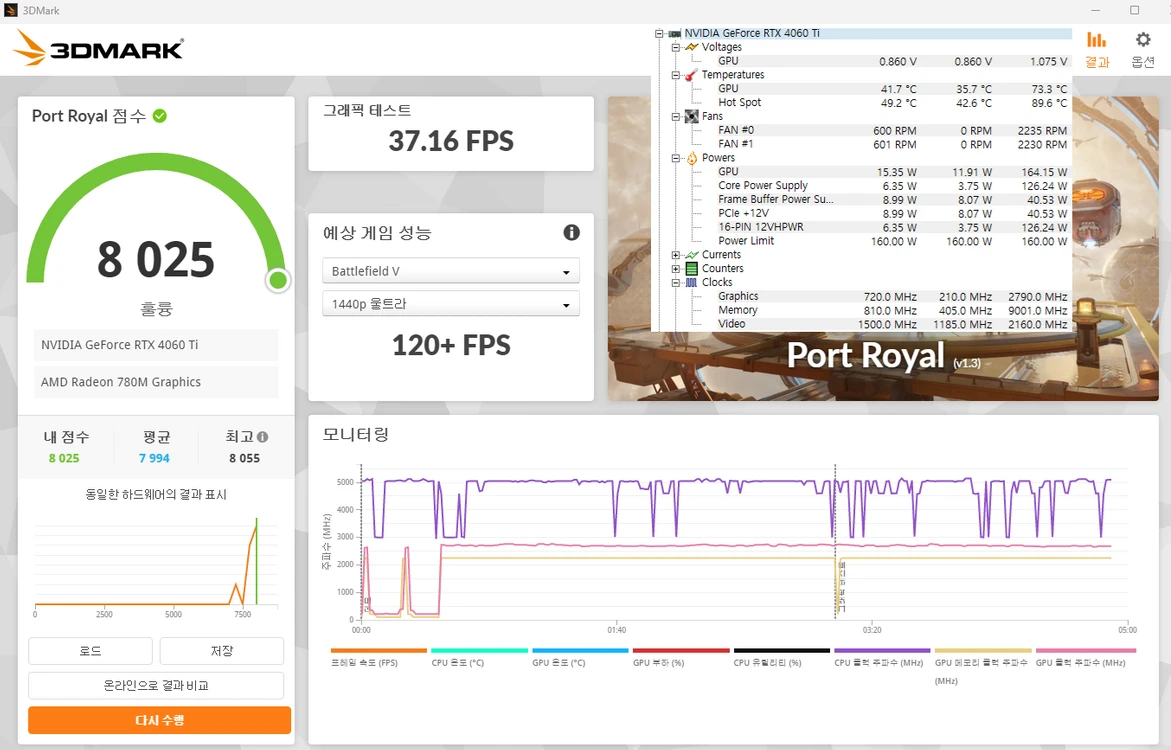Click the 평균 7 994 value
Image resolution: width=1171 pixels, height=750 pixels.
click(x=155, y=458)
